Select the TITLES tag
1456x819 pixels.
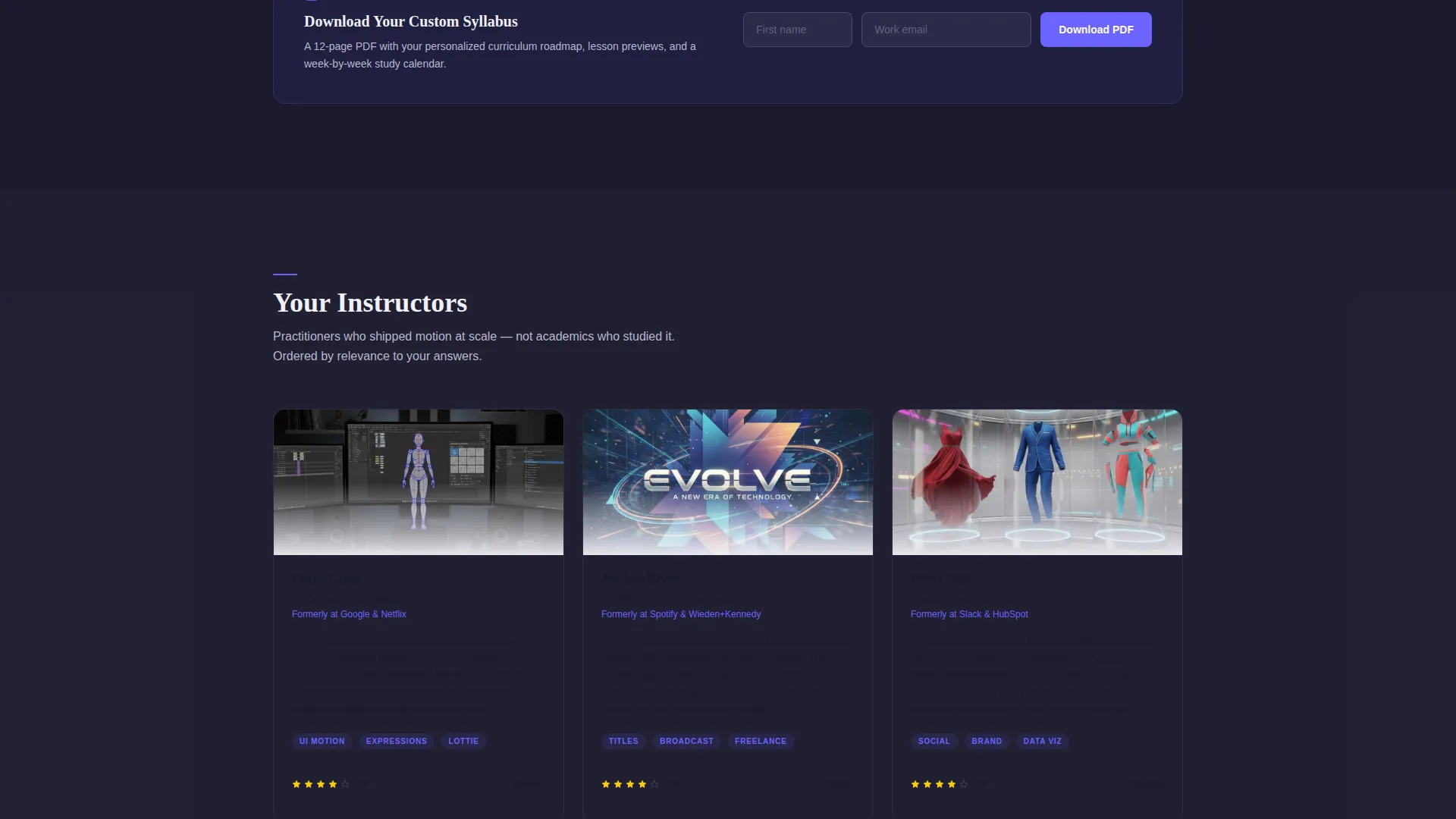[x=623, y=741]
